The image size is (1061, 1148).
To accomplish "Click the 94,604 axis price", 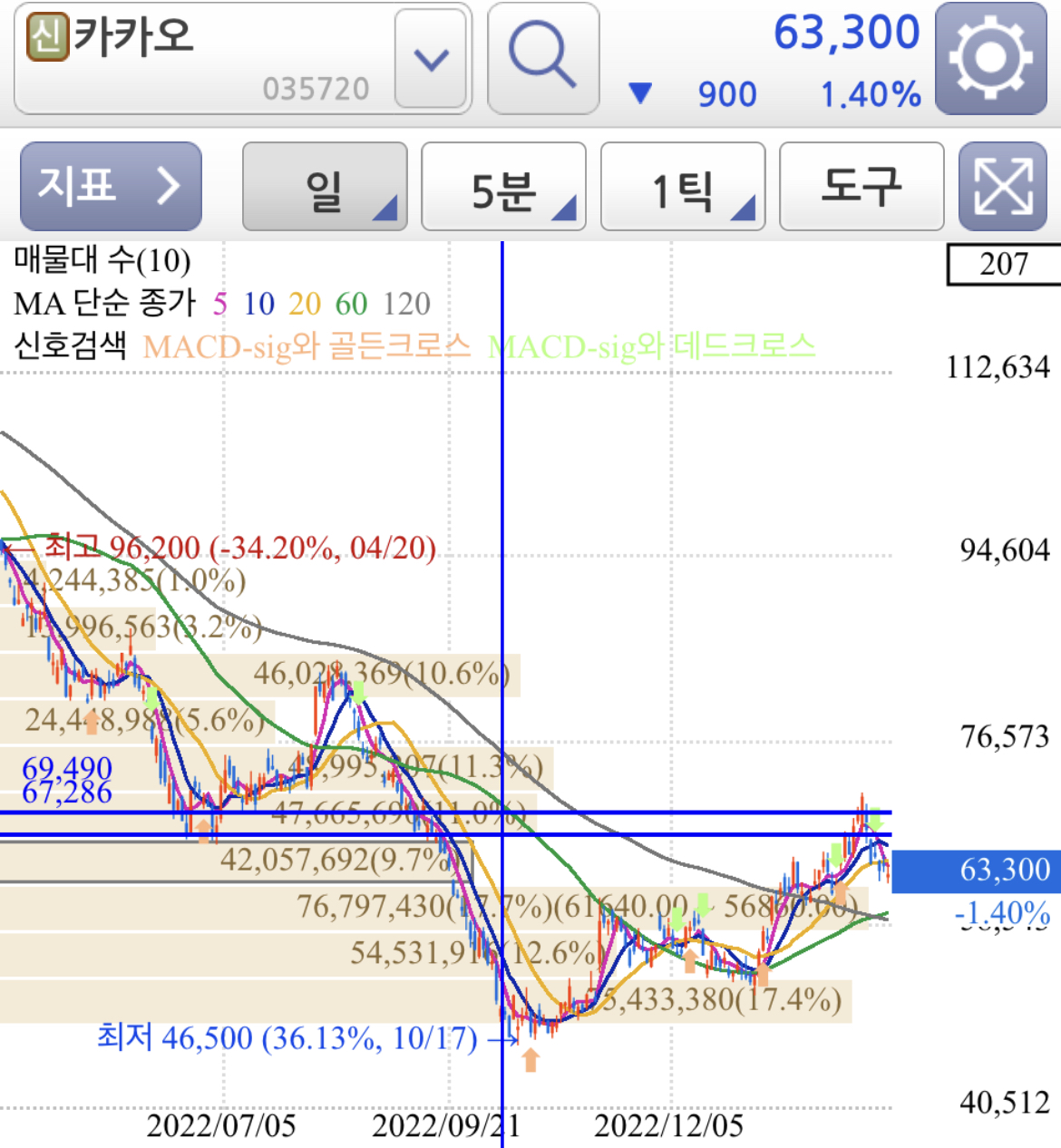I will 1005,550.
